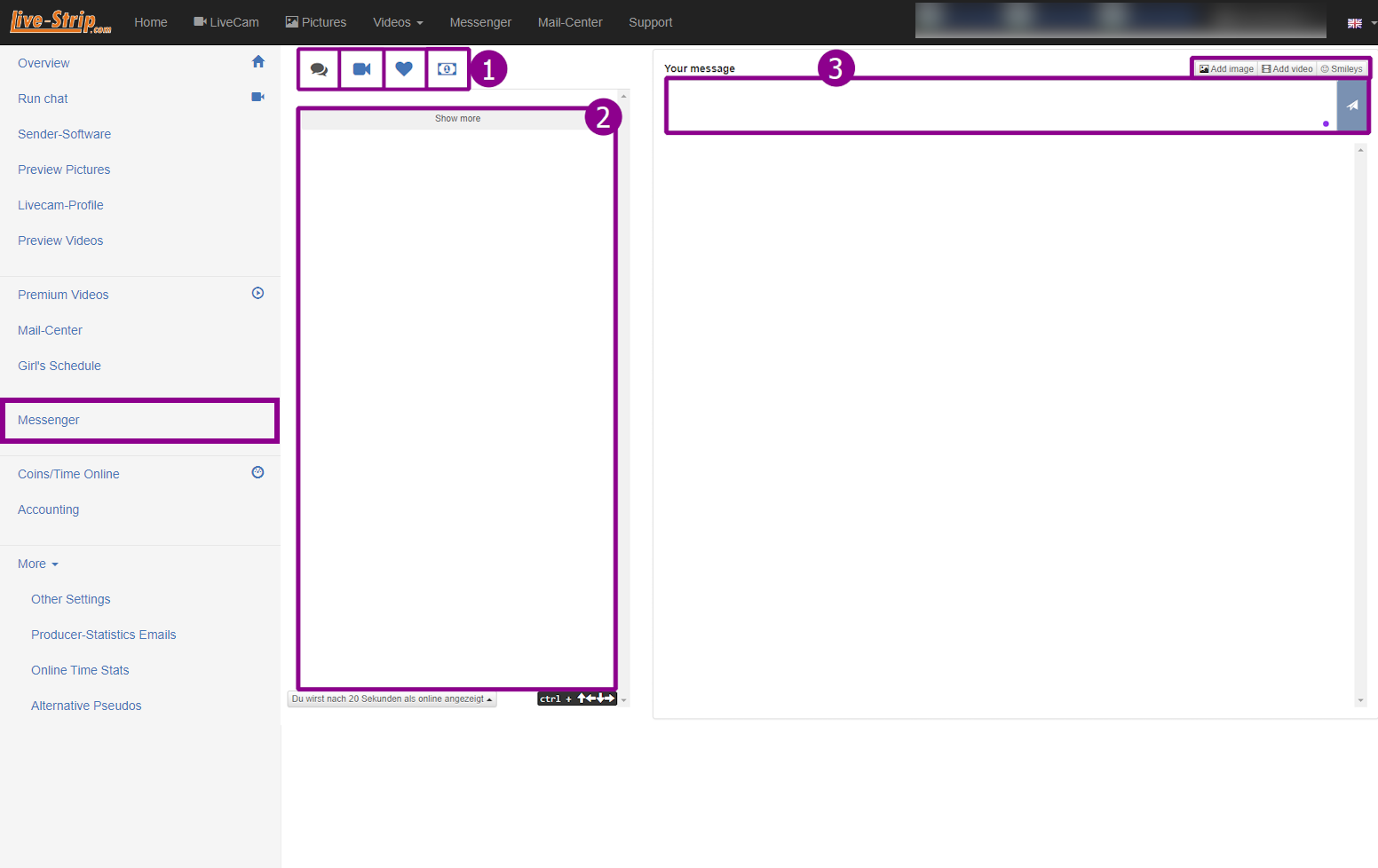The width and height of the screenshot is (1378, 868).
Task: Select Messenger in the left sidebar
Action: [x=49, y=421]
